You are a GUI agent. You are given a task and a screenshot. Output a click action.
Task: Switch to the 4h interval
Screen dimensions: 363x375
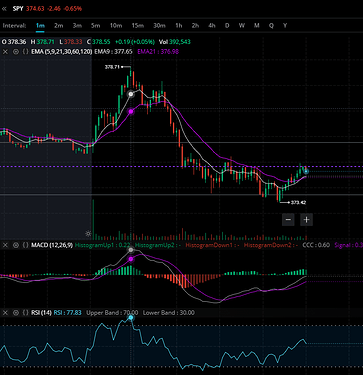coord(212,26)
